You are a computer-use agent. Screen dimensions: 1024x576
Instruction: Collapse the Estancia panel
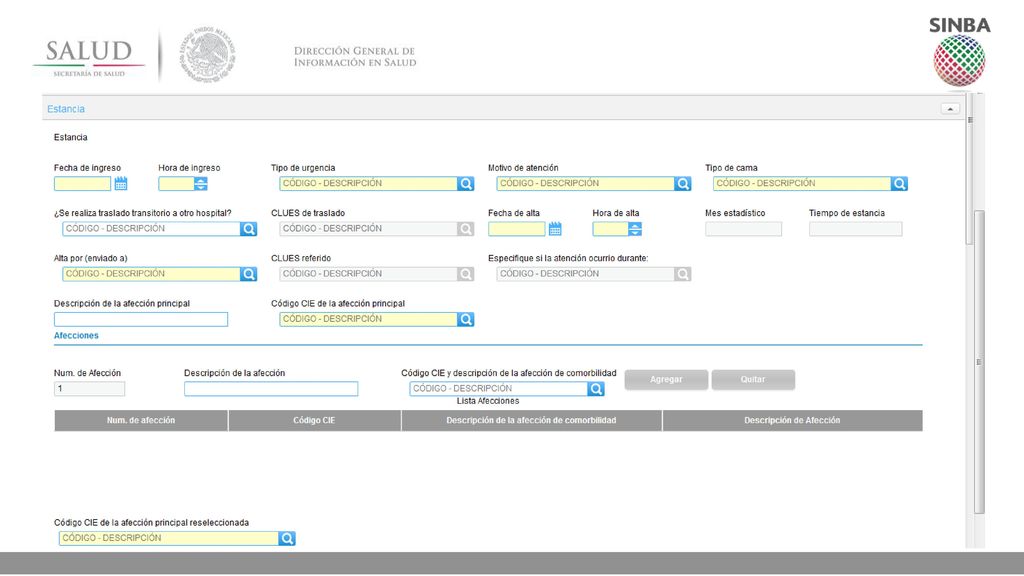coord(950,108)
